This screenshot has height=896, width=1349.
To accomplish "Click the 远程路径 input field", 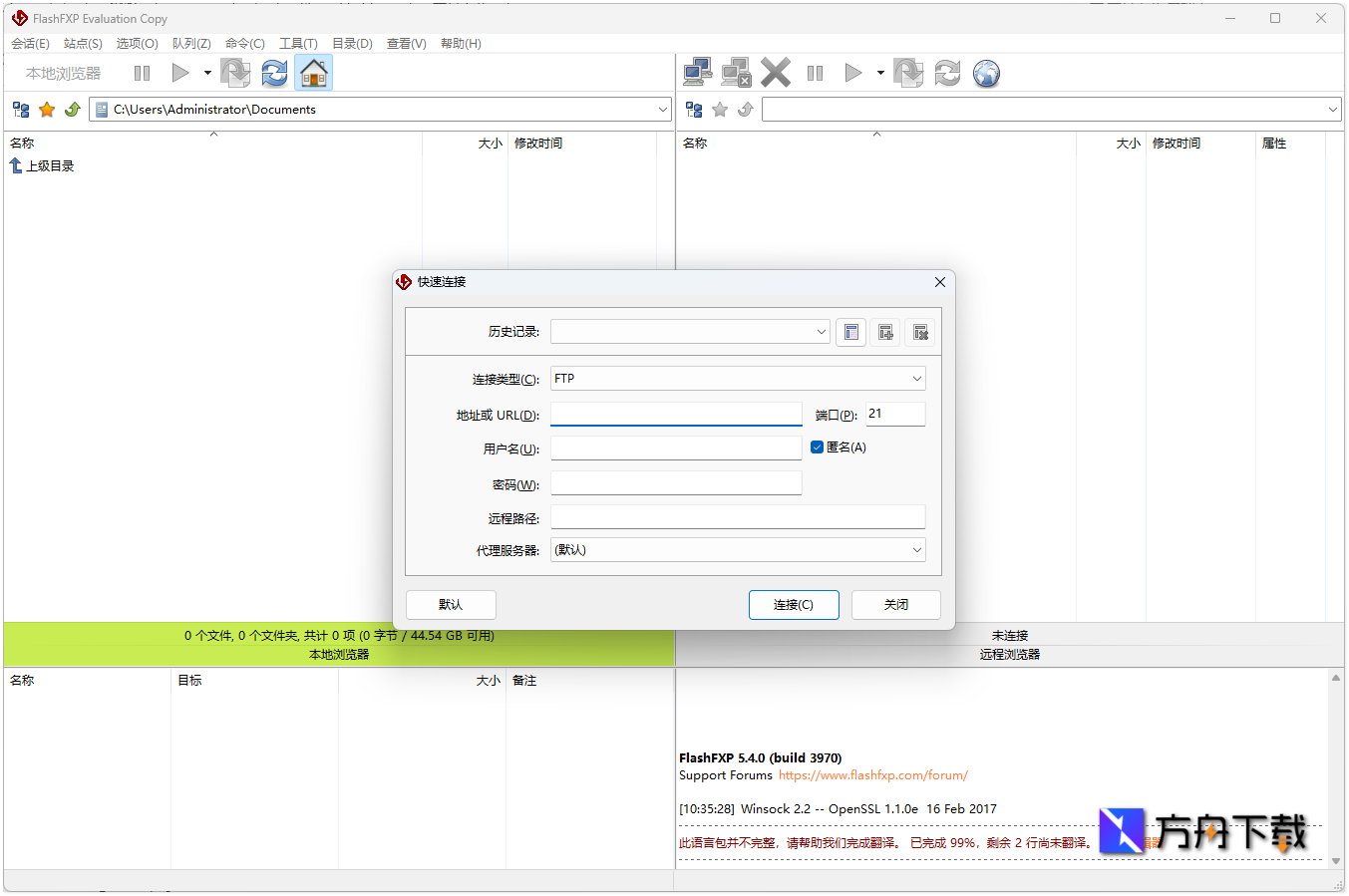I will tap(738, 517).
